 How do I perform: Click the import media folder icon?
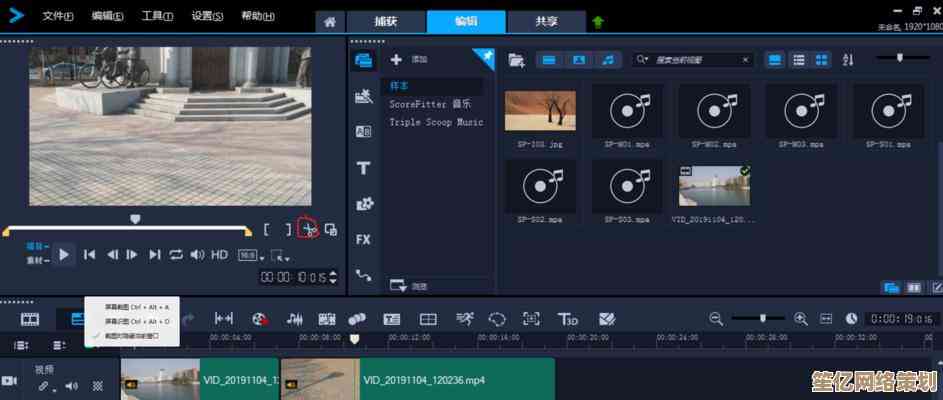(x=516, y=60)
